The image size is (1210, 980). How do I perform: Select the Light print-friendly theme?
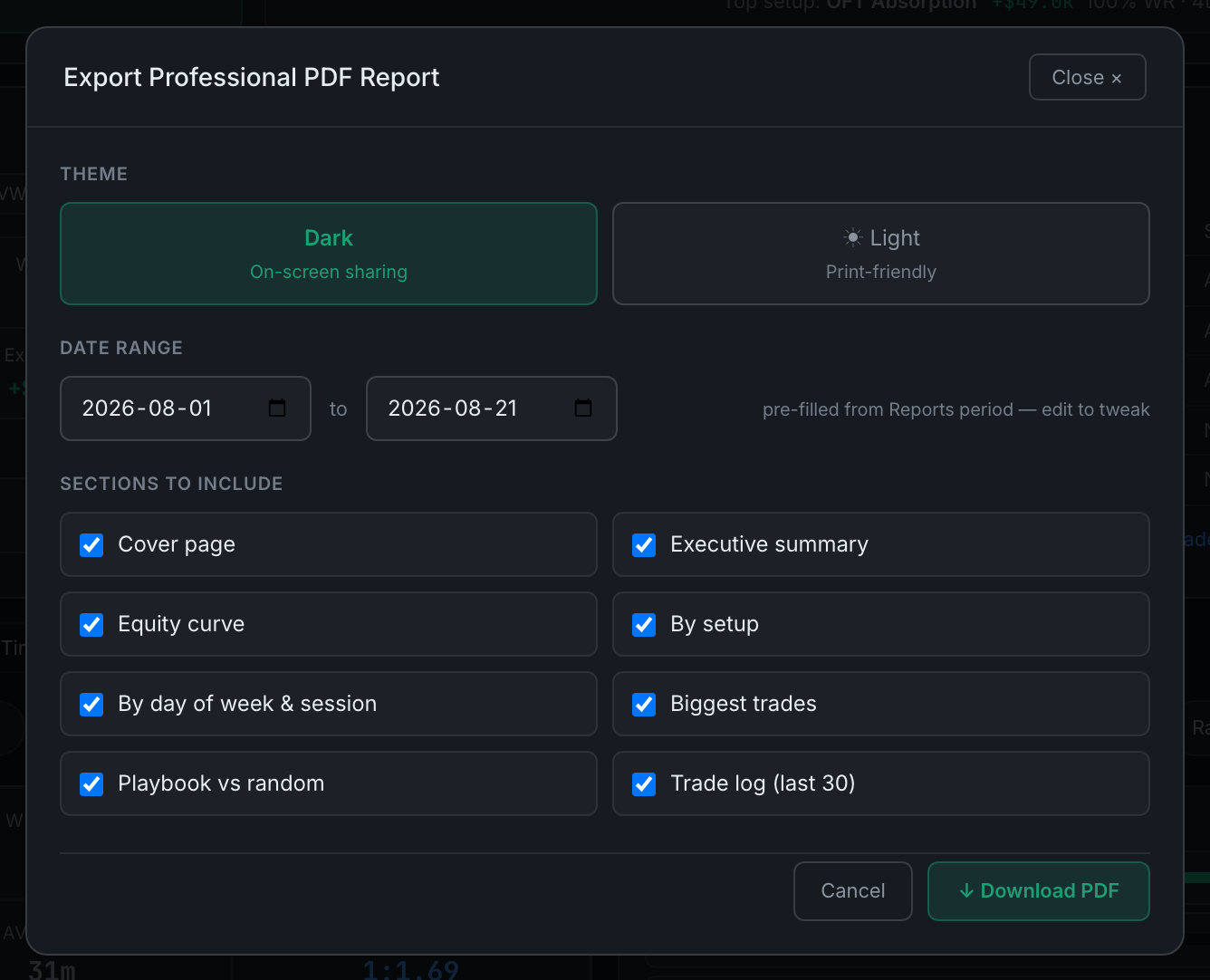point(881,254)
